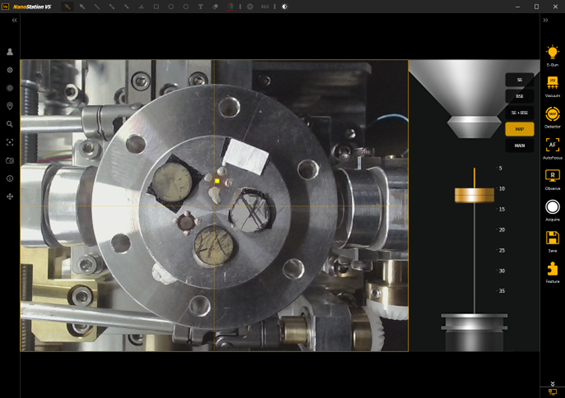This screenshot has width=565, height=398.
Task: Select the Text tool in the toolbar
Action: (200, 6)
